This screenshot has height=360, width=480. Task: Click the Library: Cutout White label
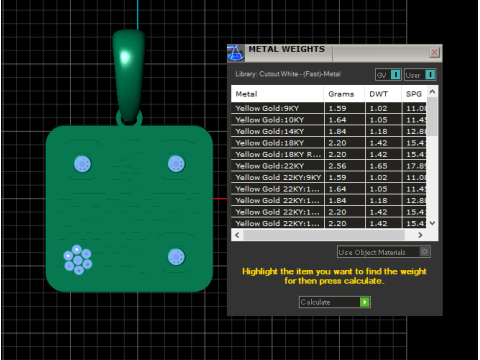tap(288, 74)
